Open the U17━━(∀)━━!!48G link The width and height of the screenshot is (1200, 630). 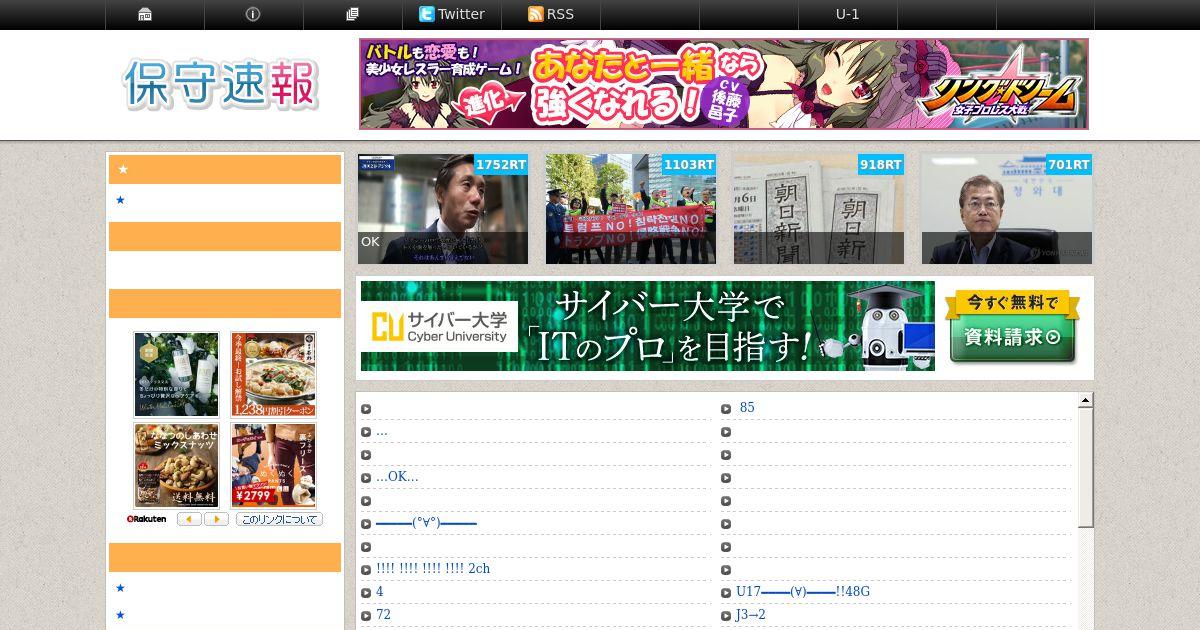[x=803, y=591]
